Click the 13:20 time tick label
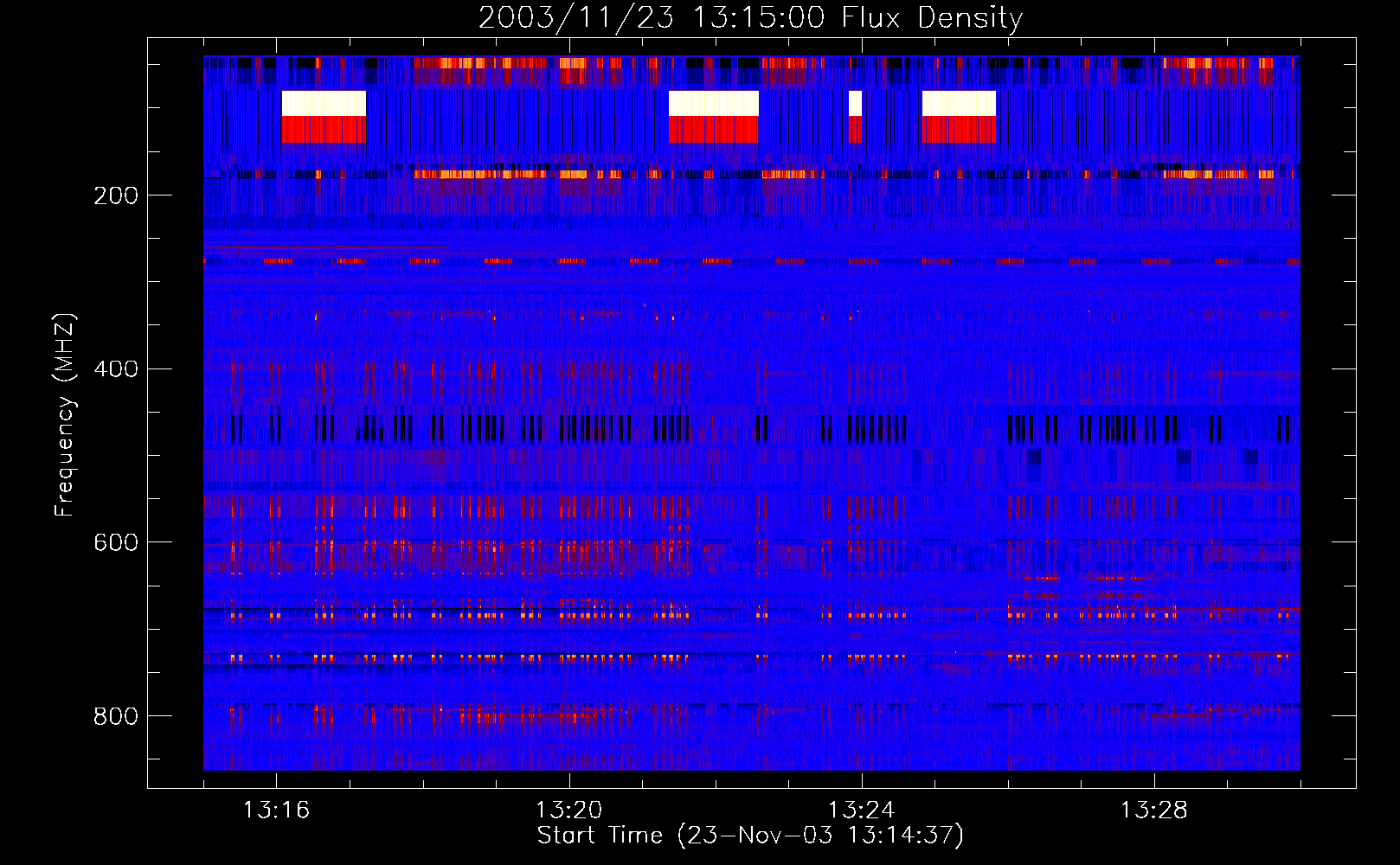Image resolution: width=1400 pixels, height=865 pixels. pos(568,811)
